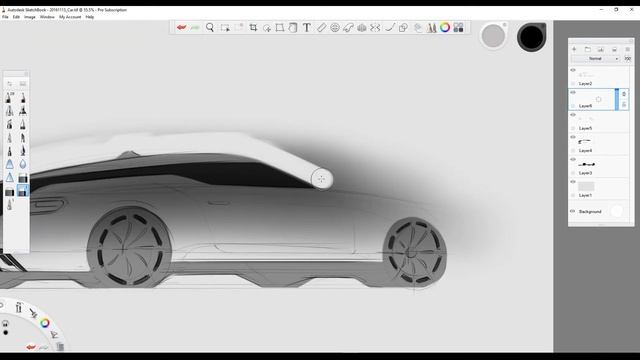The height and width of the screenshot is (360, 640).
Task: Select the Layer4 thumbnail
Action: point(586,142)
